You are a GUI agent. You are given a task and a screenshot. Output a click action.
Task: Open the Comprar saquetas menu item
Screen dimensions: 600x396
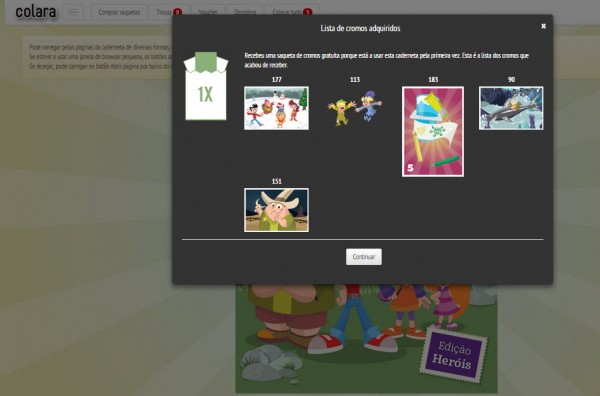119,12
